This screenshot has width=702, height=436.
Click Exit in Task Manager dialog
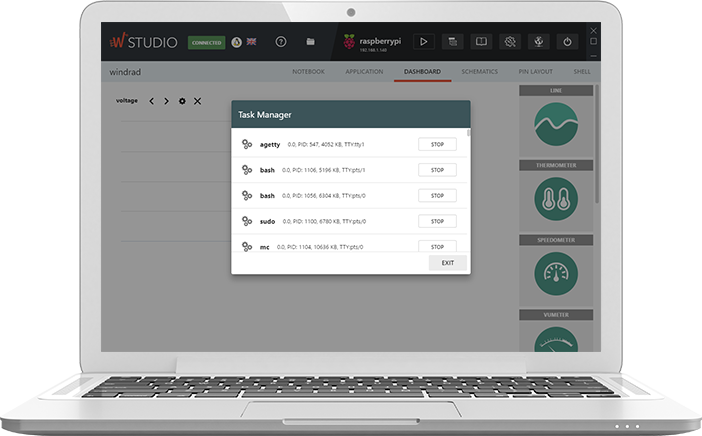click(x=447, y=263)
